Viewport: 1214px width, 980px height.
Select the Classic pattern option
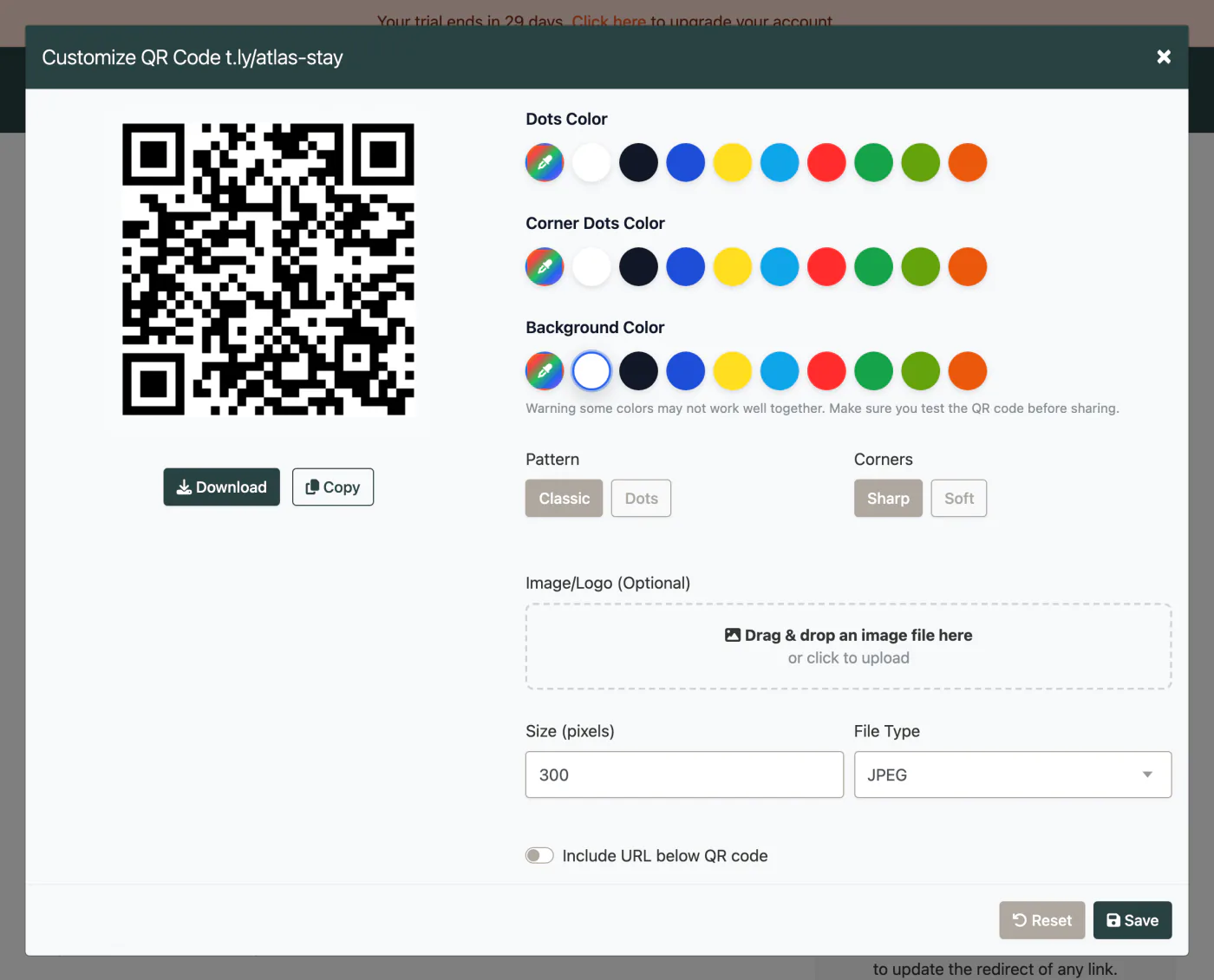(564, 499)
